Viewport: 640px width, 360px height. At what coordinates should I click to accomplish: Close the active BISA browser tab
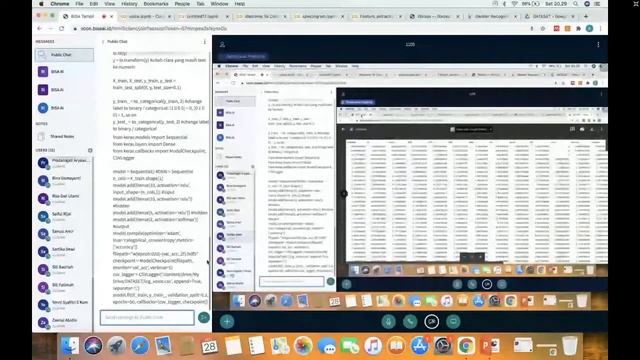tap(111, 16)
